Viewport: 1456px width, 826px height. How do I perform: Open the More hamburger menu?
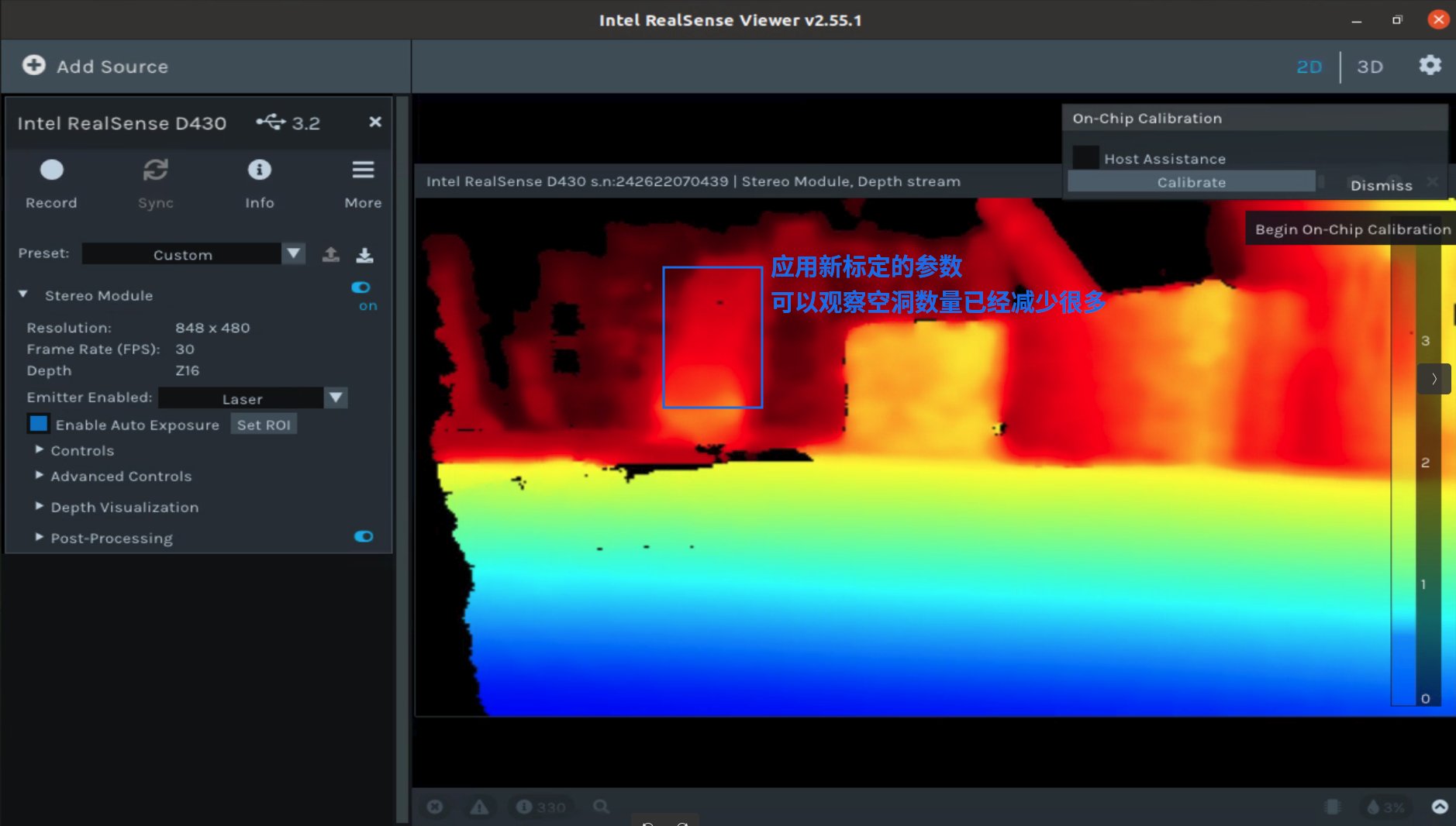[x=363, y=170]
